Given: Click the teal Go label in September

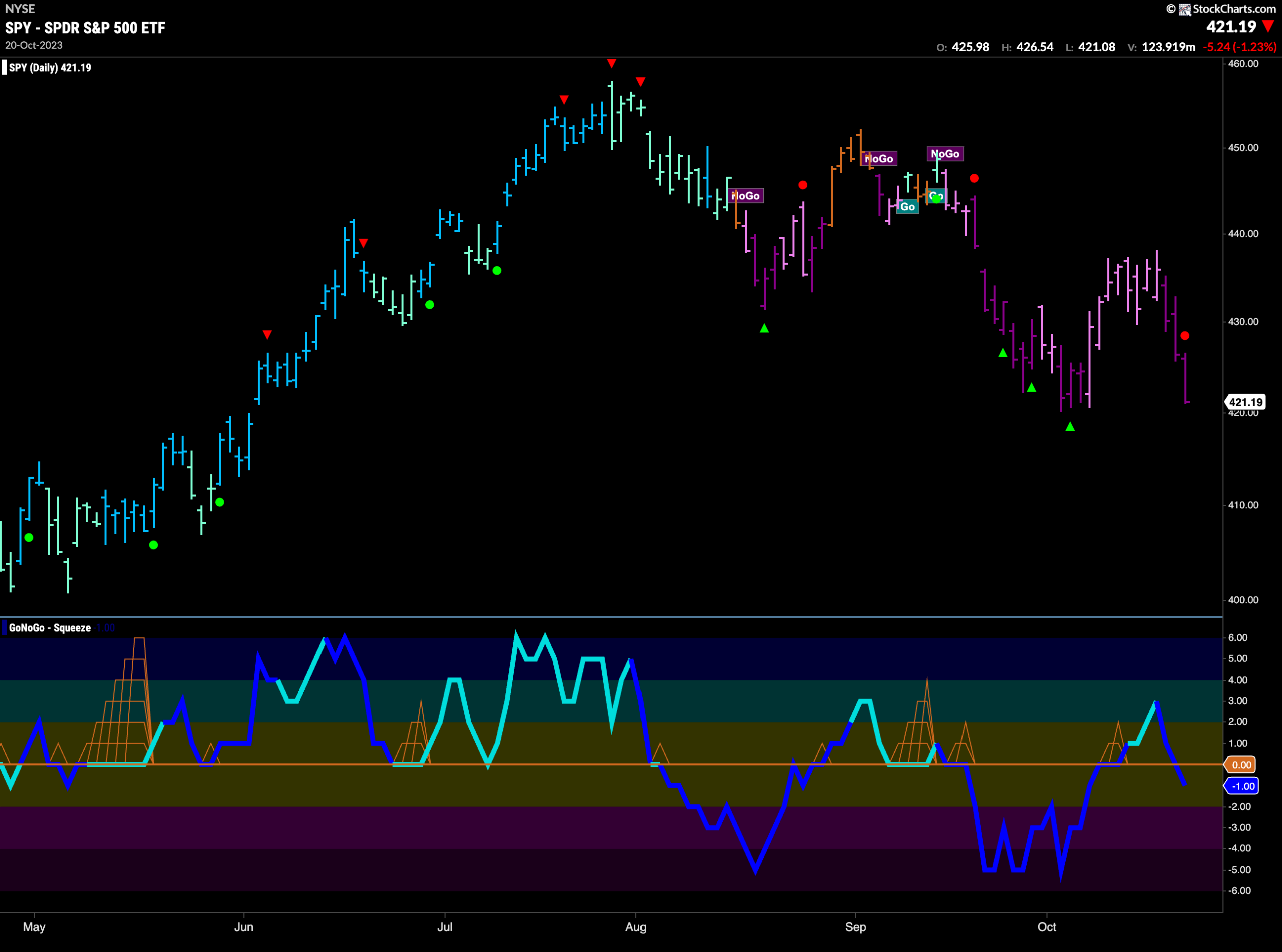Looking at the screenshot, I should click(907, 206).
